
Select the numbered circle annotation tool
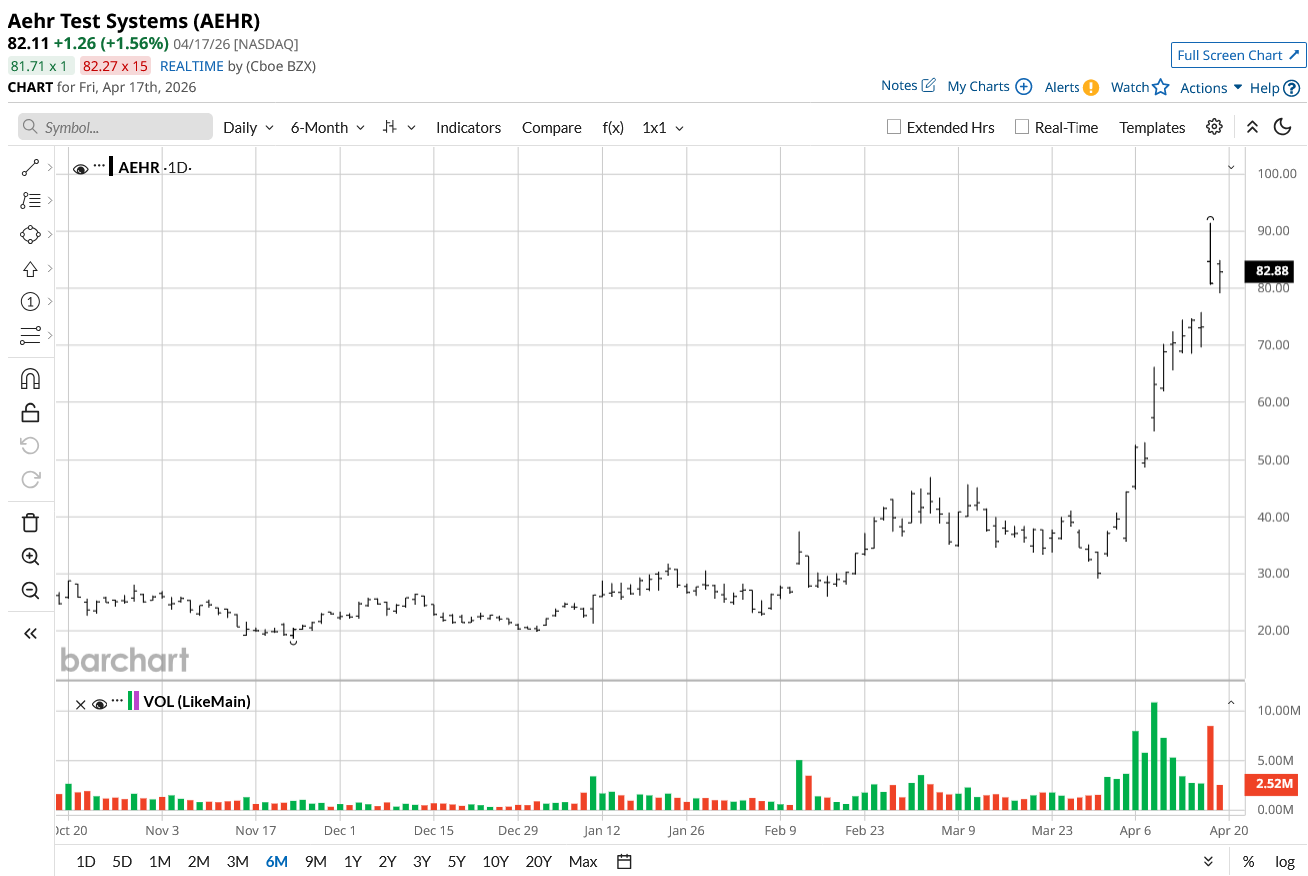30,302
